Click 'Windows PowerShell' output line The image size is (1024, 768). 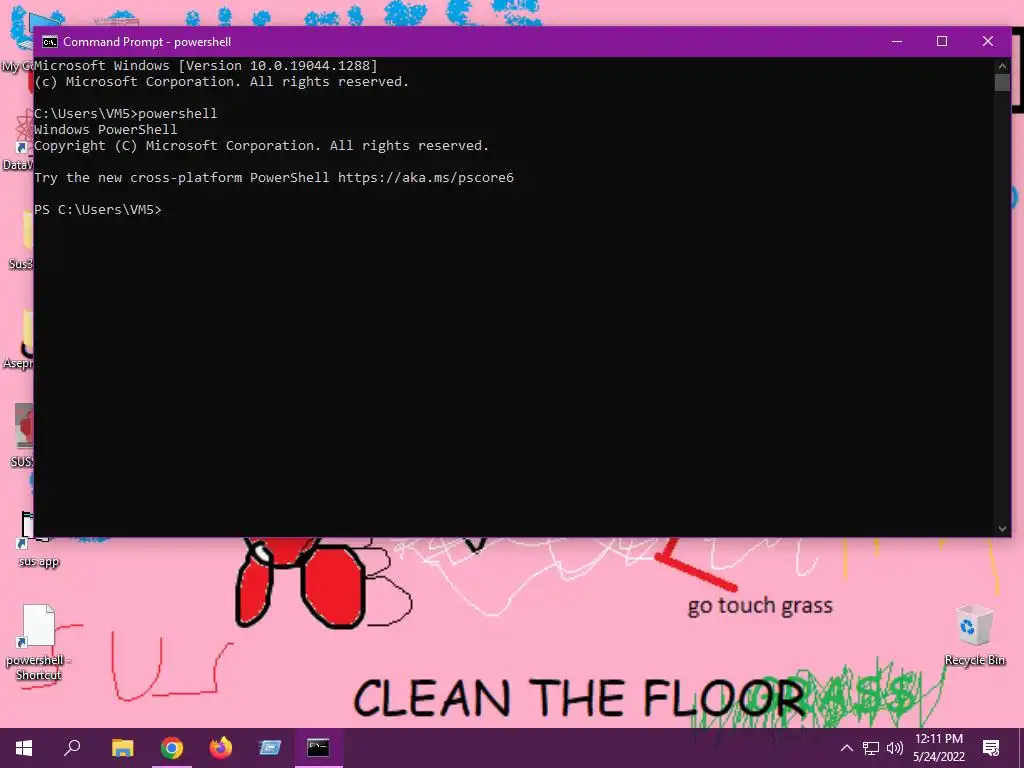[x=106, y=129]
